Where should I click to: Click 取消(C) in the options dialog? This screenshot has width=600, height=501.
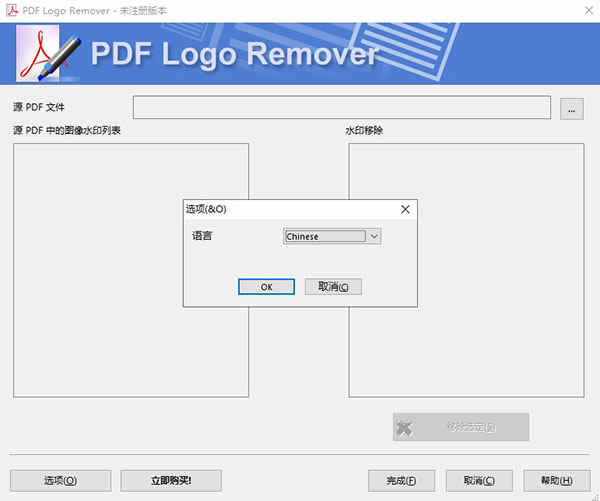tap(333, 287)
